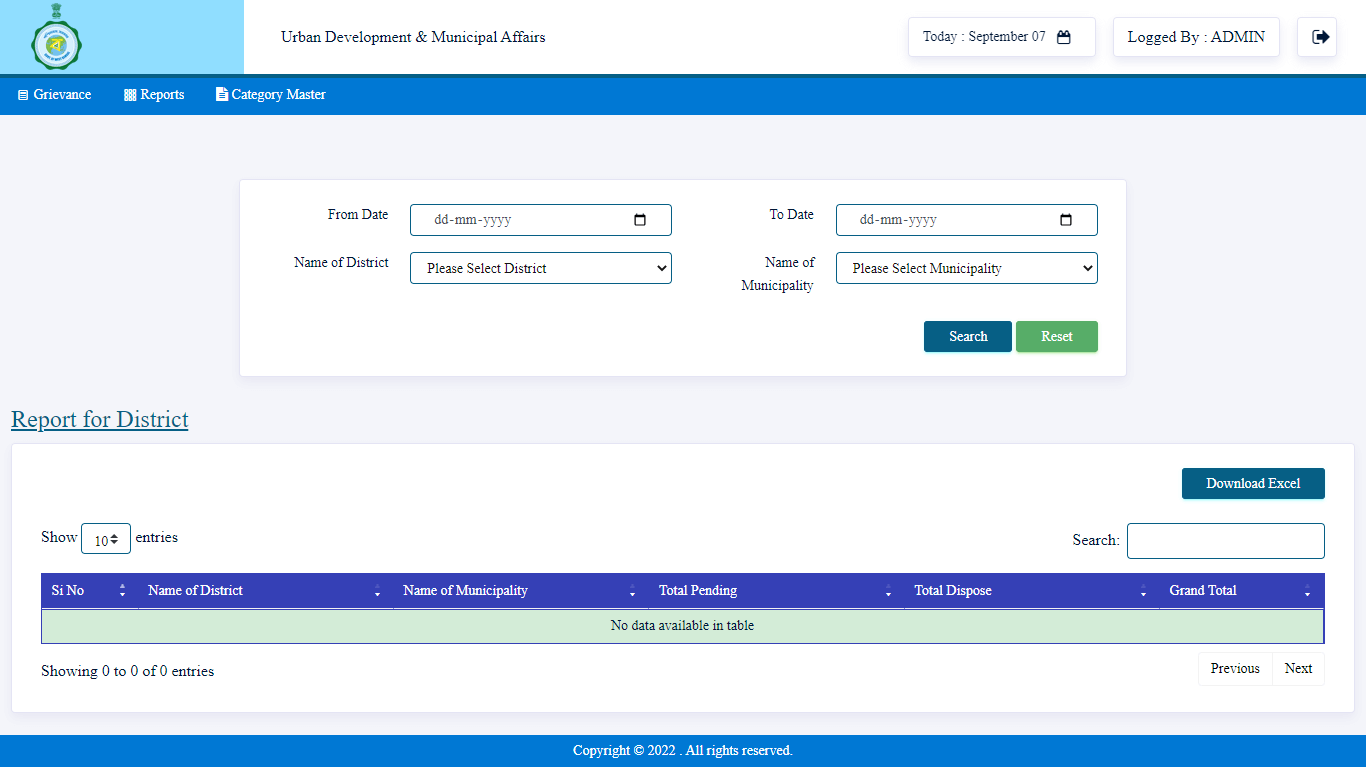
Task: Focus the From Date input field
Action: [x=541, y=220]
